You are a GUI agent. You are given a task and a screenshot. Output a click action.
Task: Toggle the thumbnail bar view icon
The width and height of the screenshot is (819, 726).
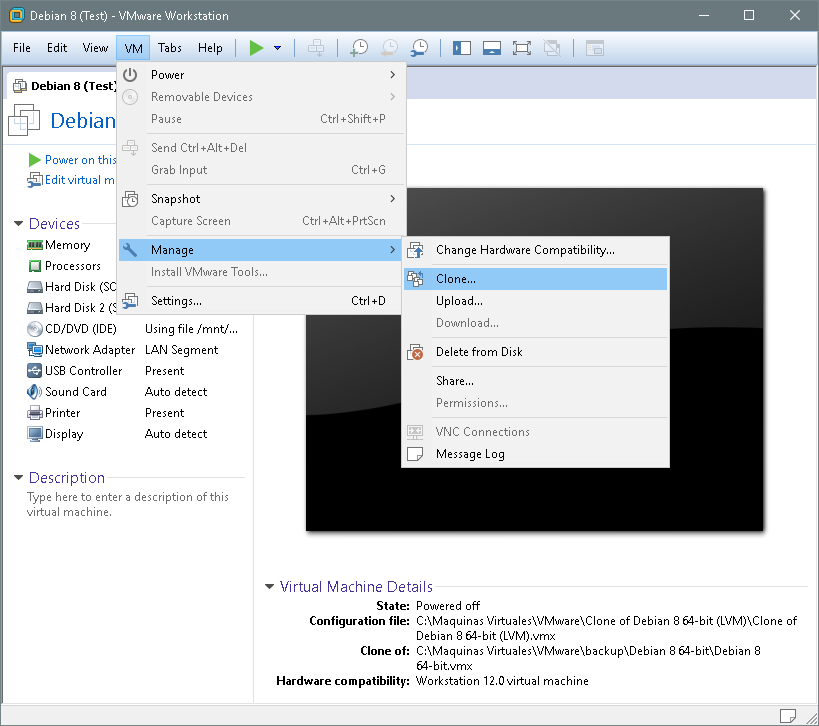pos(492,48)
